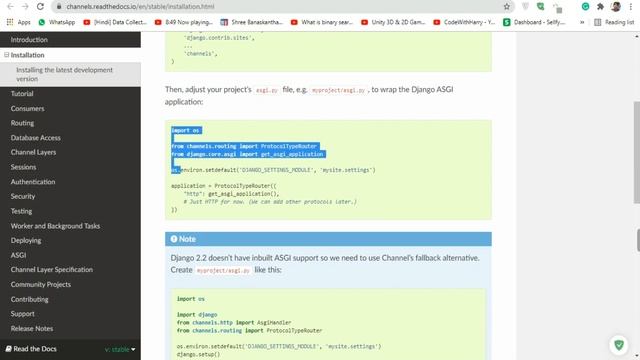640x360 pixels.
Task: Open the 8:49 Now playing bookmark
Action: click(184, 22)
